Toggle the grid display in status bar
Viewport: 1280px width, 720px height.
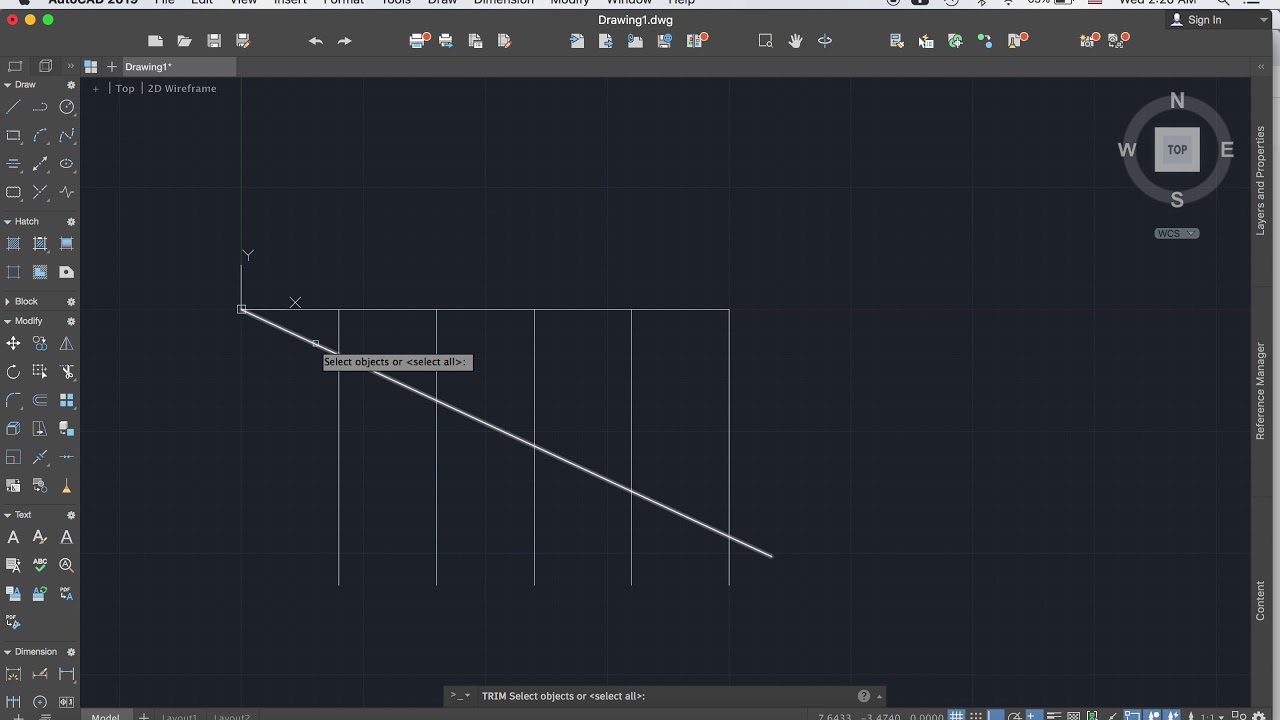[958, 716]
